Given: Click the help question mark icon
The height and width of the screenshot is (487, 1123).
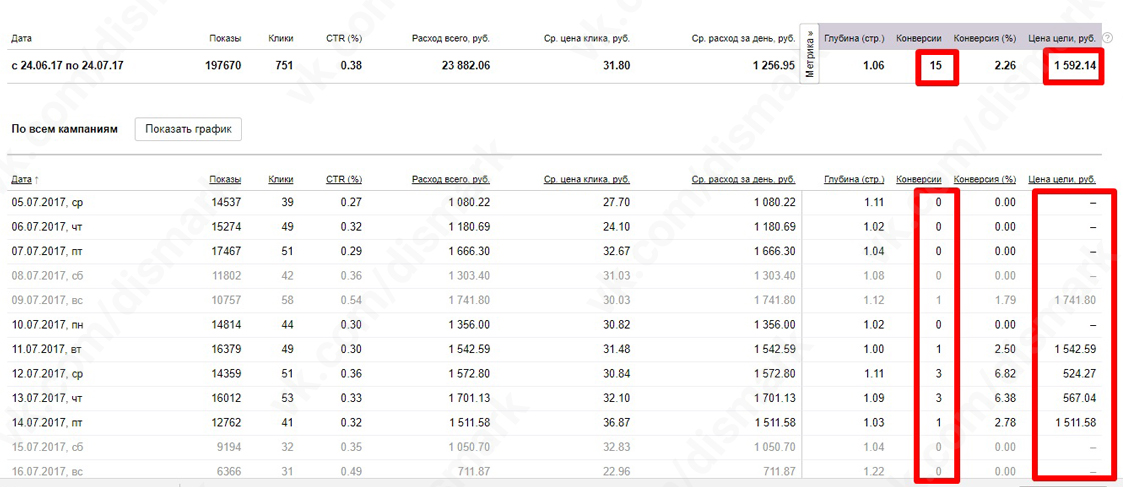Looking at the screenshot, I should pyautogui.click(x=1107, y=38).
